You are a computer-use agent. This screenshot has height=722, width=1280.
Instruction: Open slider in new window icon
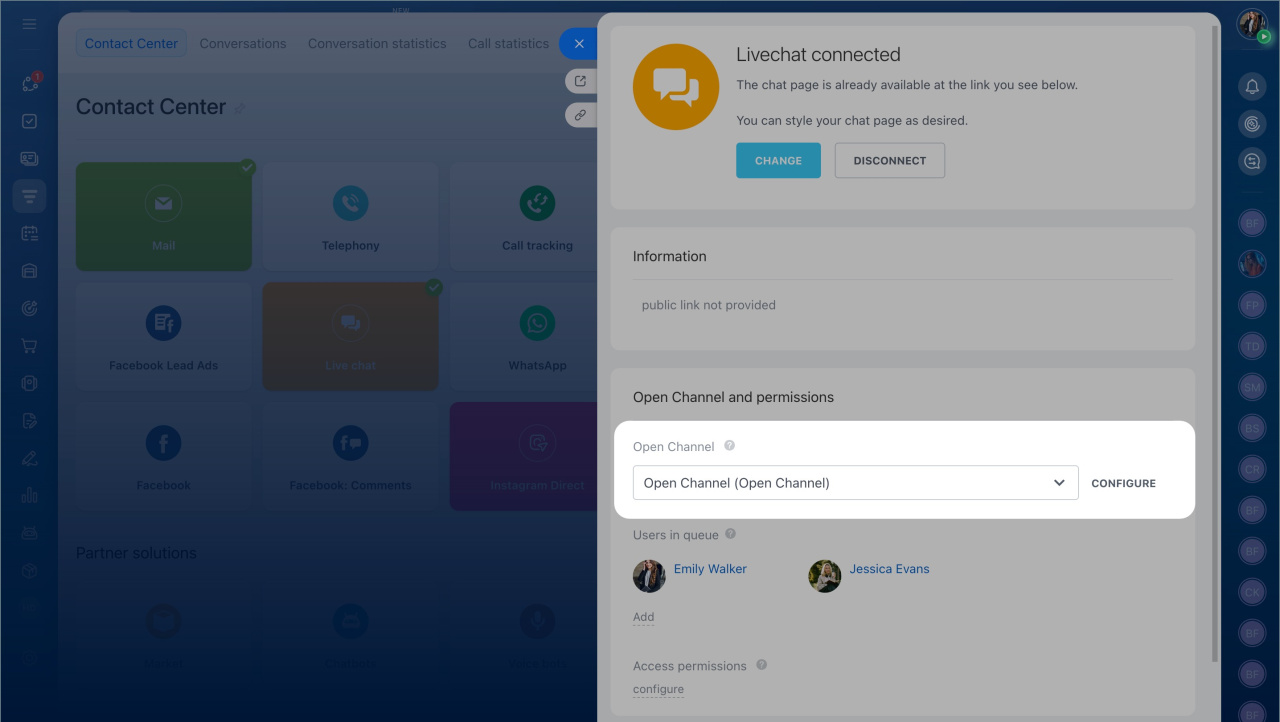click(x=580, y=81)
